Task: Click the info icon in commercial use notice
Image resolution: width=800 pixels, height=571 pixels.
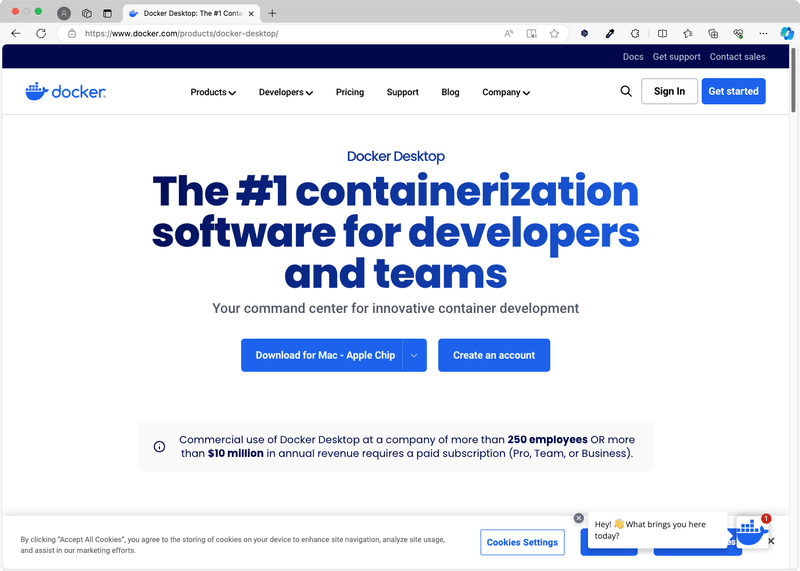Action: pos(159,446)
